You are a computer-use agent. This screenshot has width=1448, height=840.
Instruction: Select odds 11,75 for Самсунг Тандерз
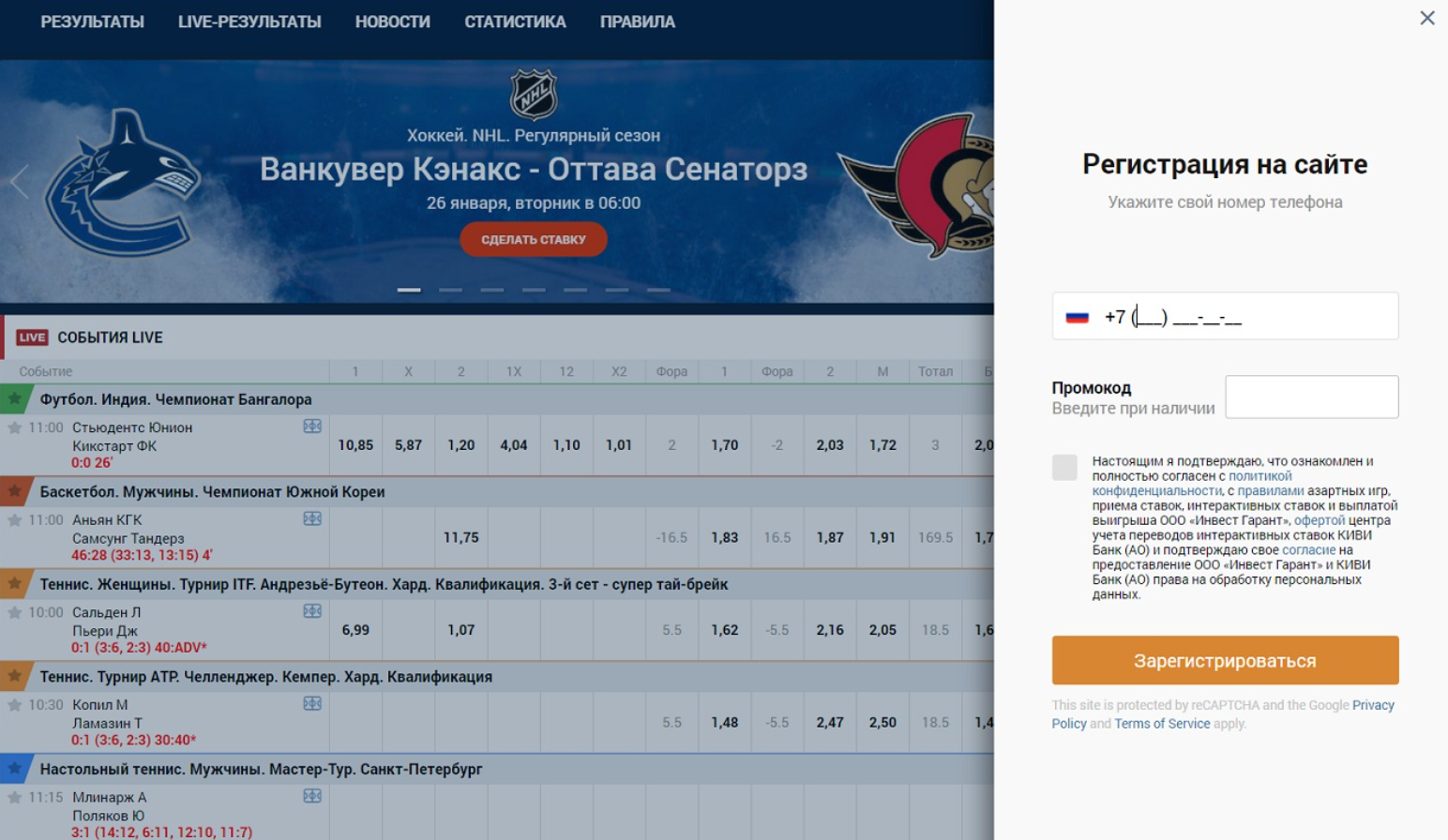[x=460, y=537]
